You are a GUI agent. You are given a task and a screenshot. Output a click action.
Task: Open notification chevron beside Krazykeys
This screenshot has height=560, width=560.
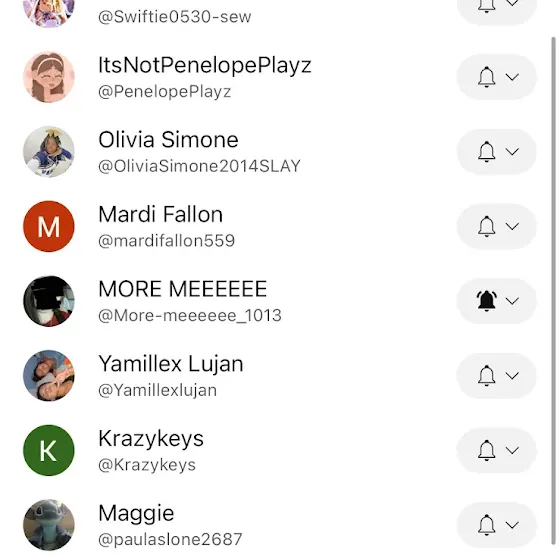[512, 450]
